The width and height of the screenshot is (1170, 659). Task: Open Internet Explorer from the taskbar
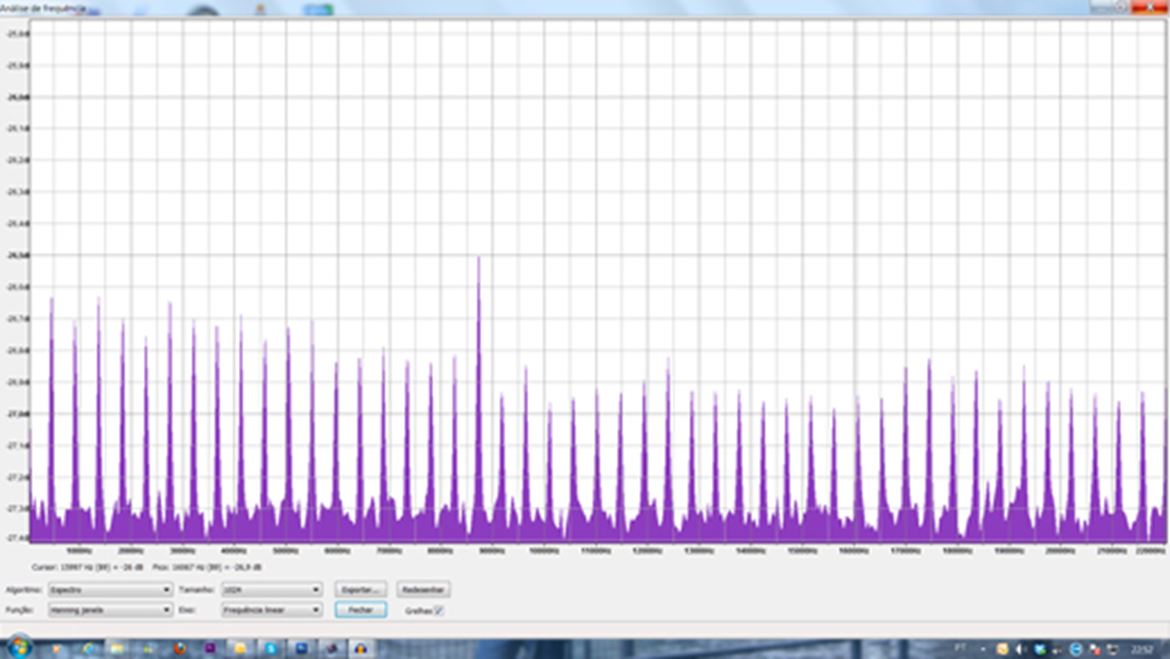tap(88, 648)
